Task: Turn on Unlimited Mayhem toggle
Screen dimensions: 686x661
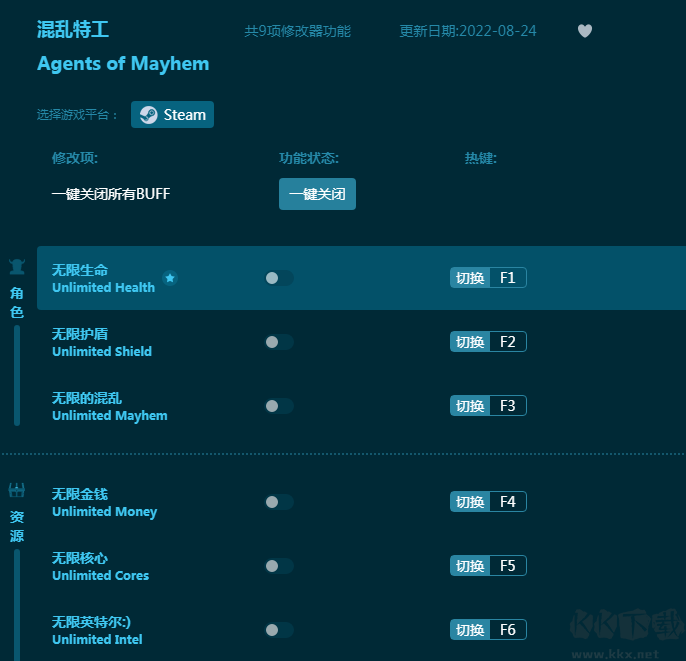Action: [279, 406]
